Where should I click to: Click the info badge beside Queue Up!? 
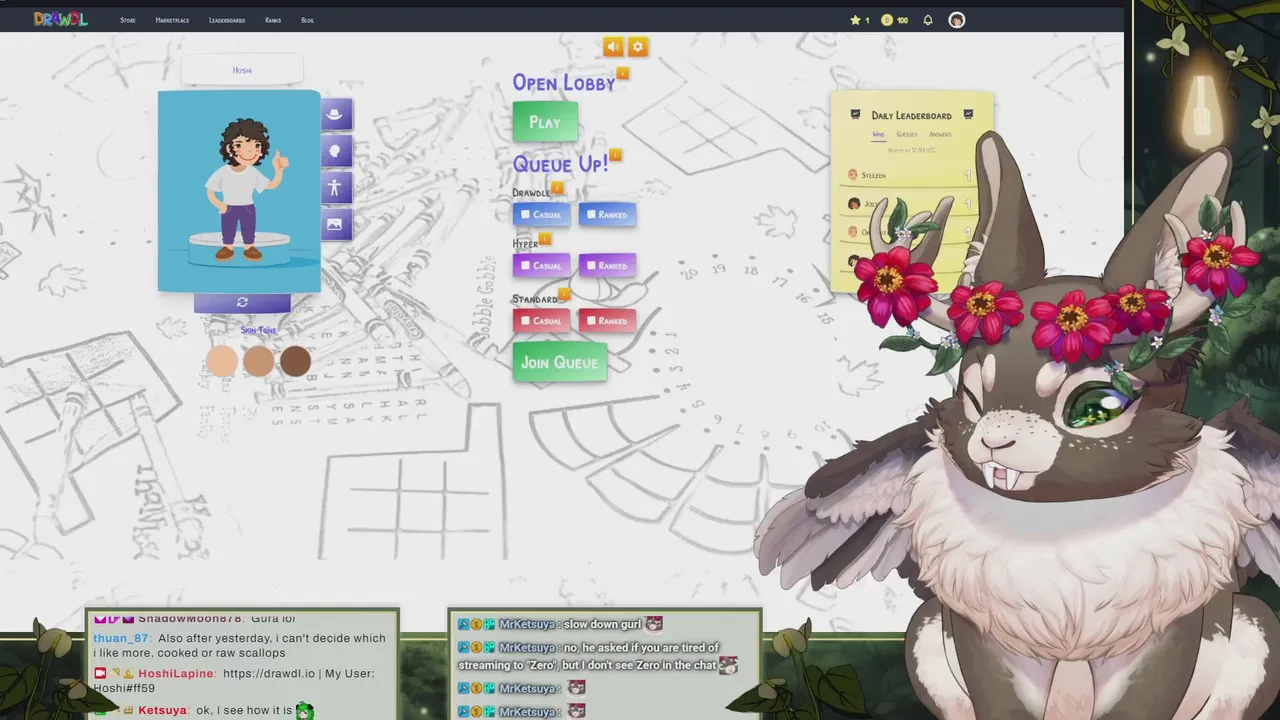[616, 155]
